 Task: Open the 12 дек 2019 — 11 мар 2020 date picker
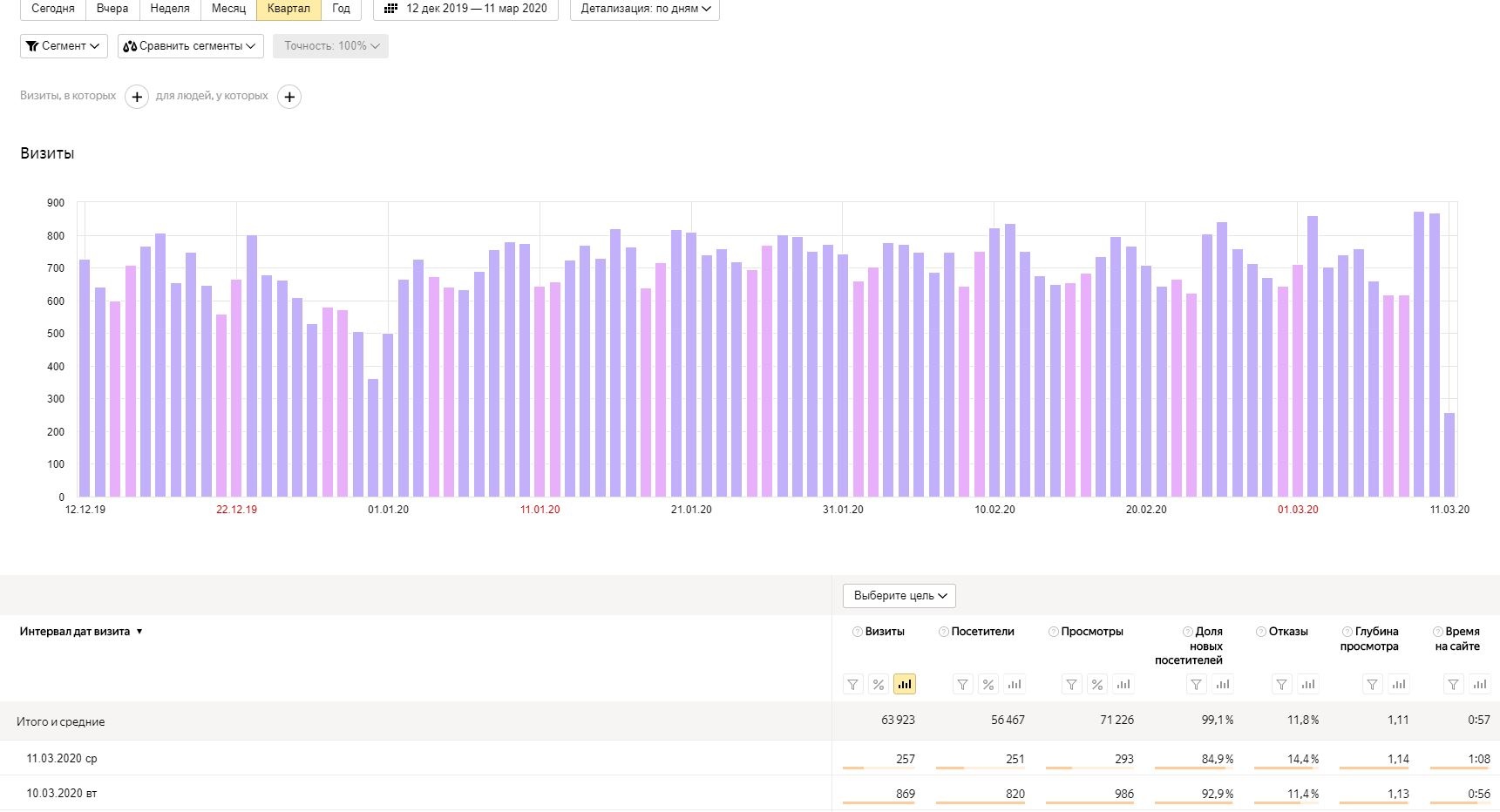click(466, 9)
